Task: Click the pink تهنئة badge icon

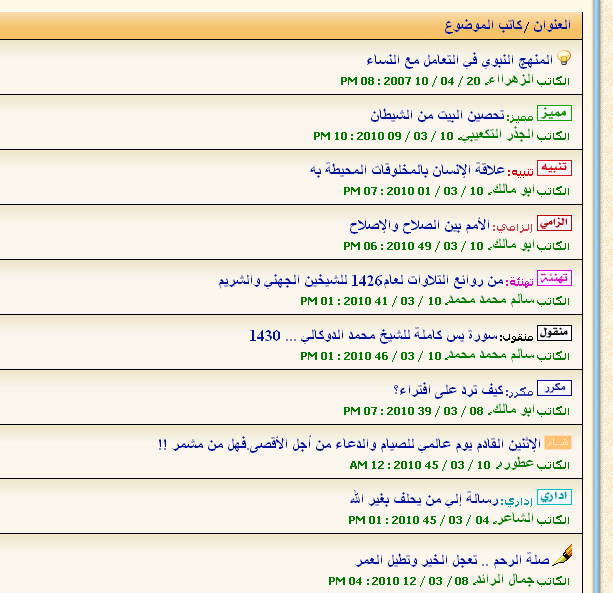Action: coord(554,278)
